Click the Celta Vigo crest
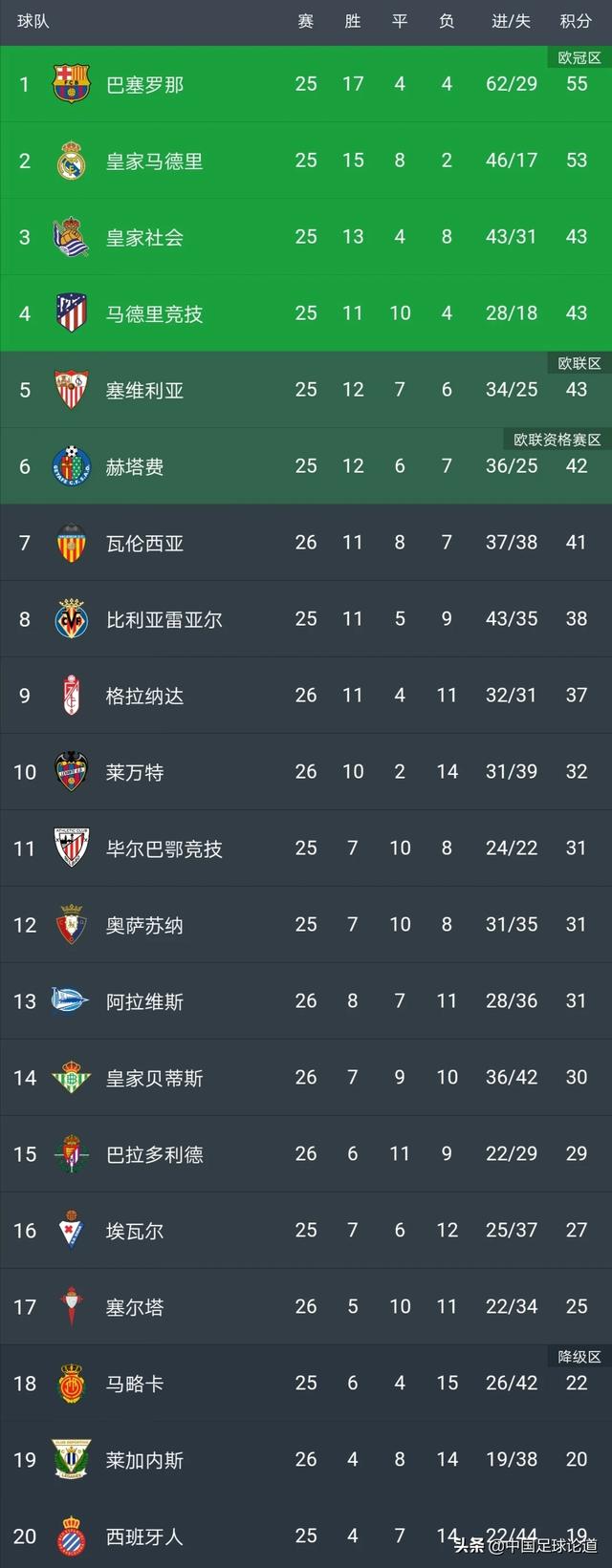The image size is (612, 1568). coord(71,1307)
